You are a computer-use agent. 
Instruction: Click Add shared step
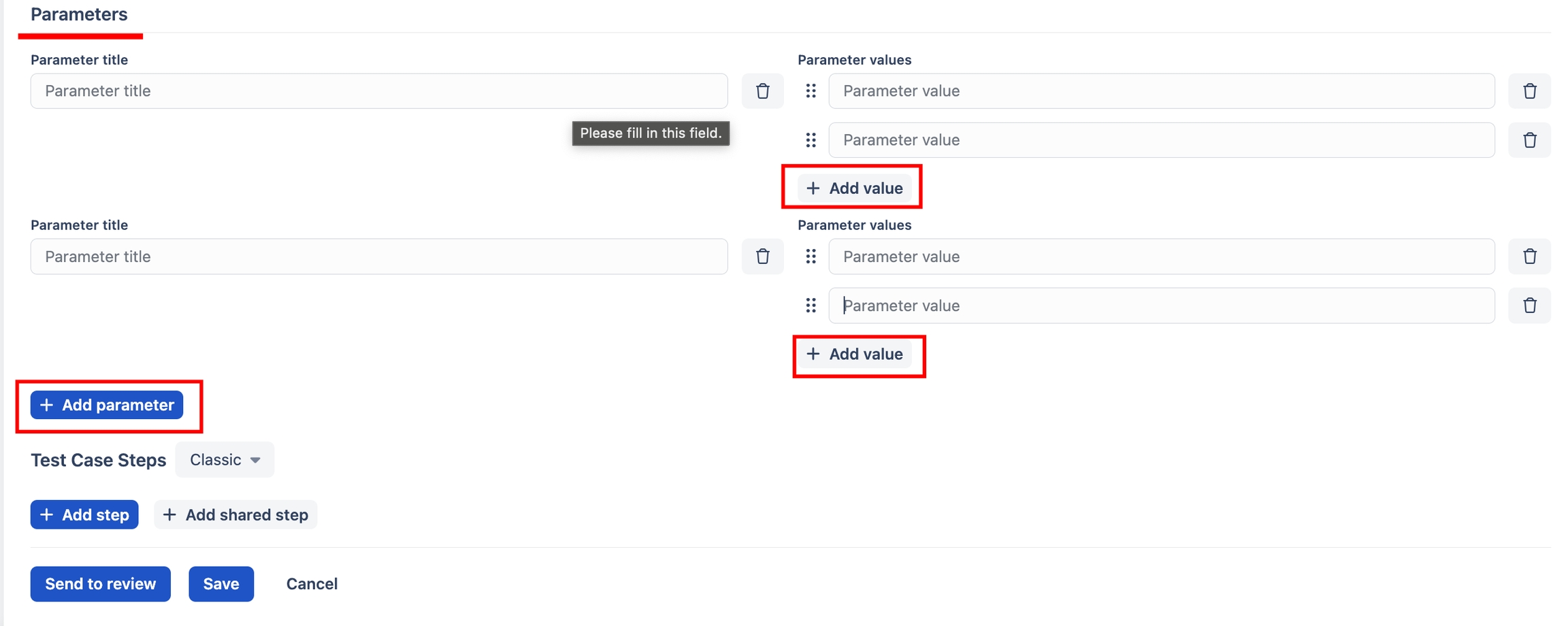tap(235, 515)
